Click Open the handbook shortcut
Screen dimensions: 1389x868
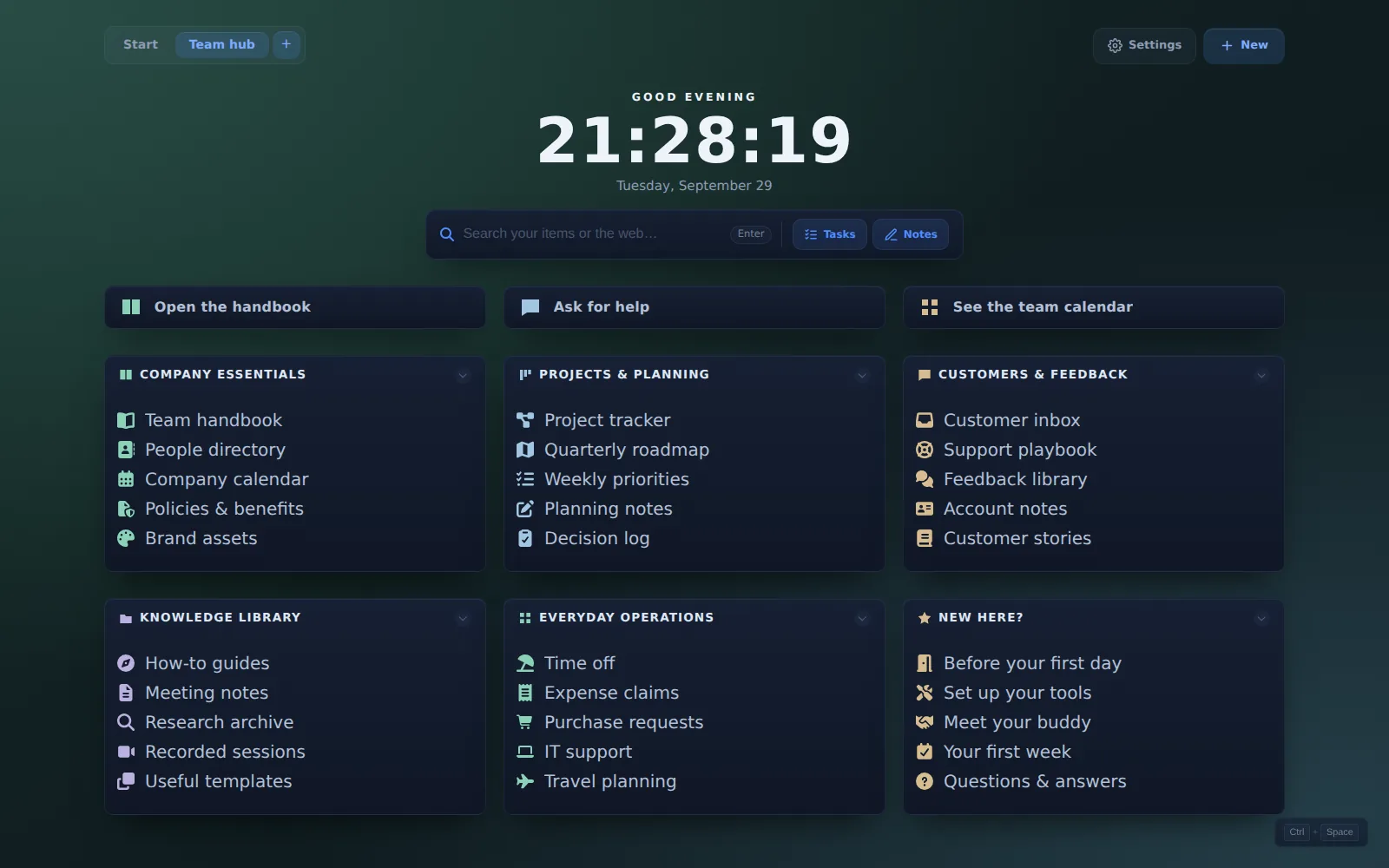pos(295,307)
